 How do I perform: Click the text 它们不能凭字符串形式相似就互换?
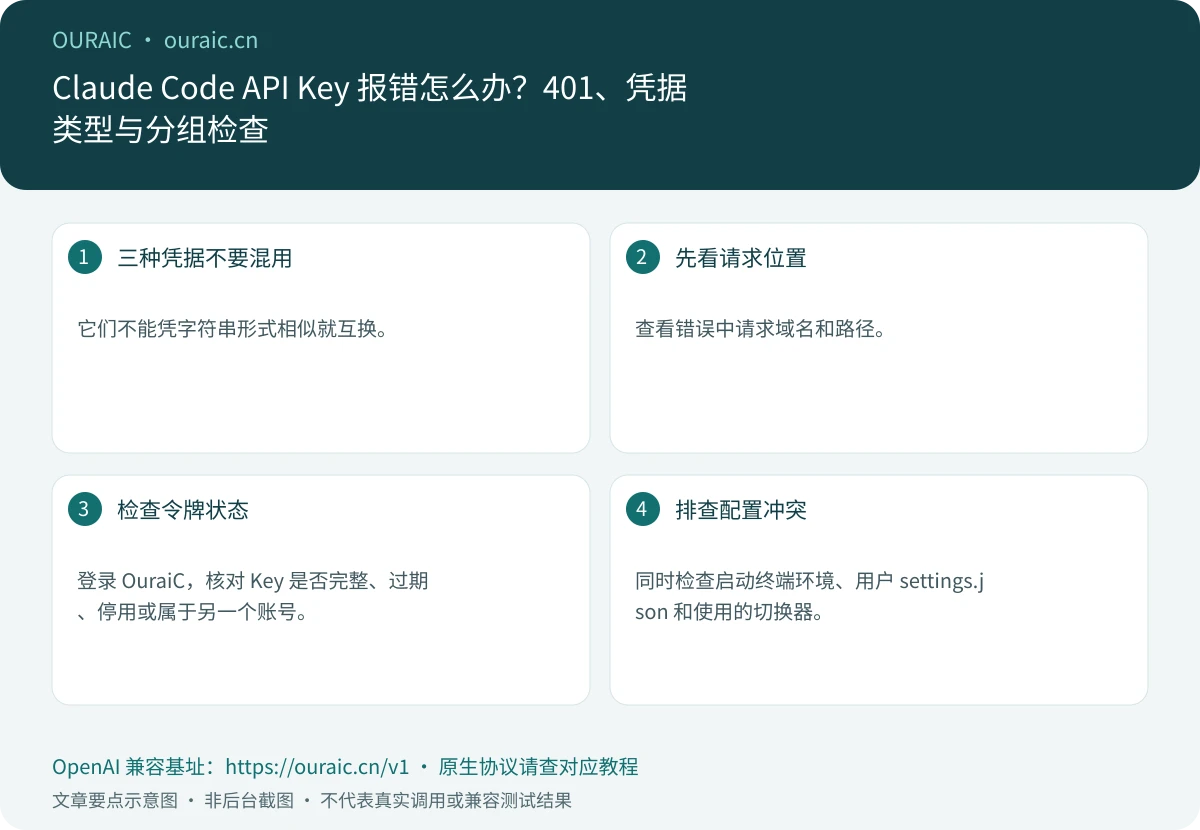coord(232,328)
